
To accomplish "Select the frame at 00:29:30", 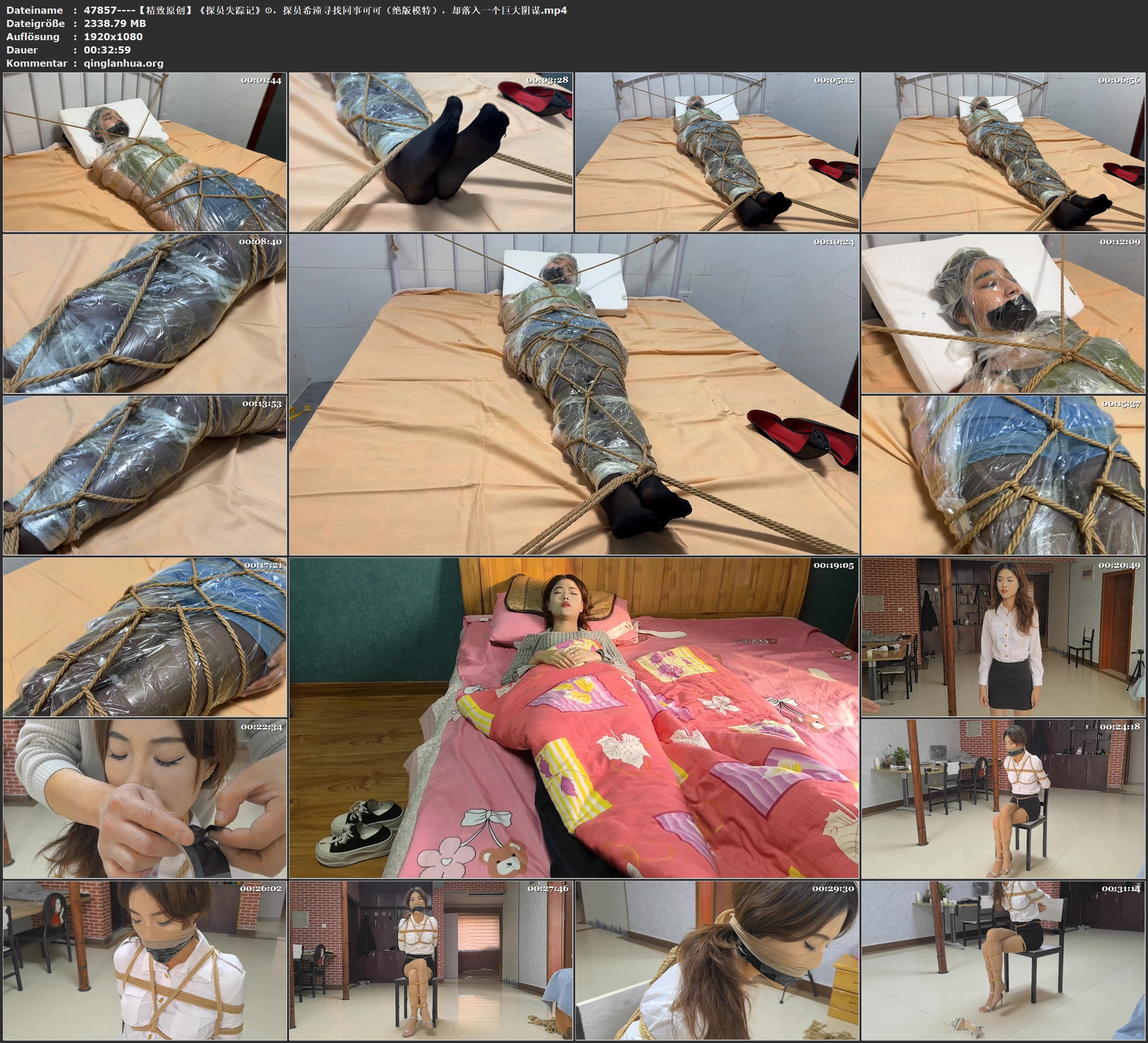I will click(x=717, y=960).
